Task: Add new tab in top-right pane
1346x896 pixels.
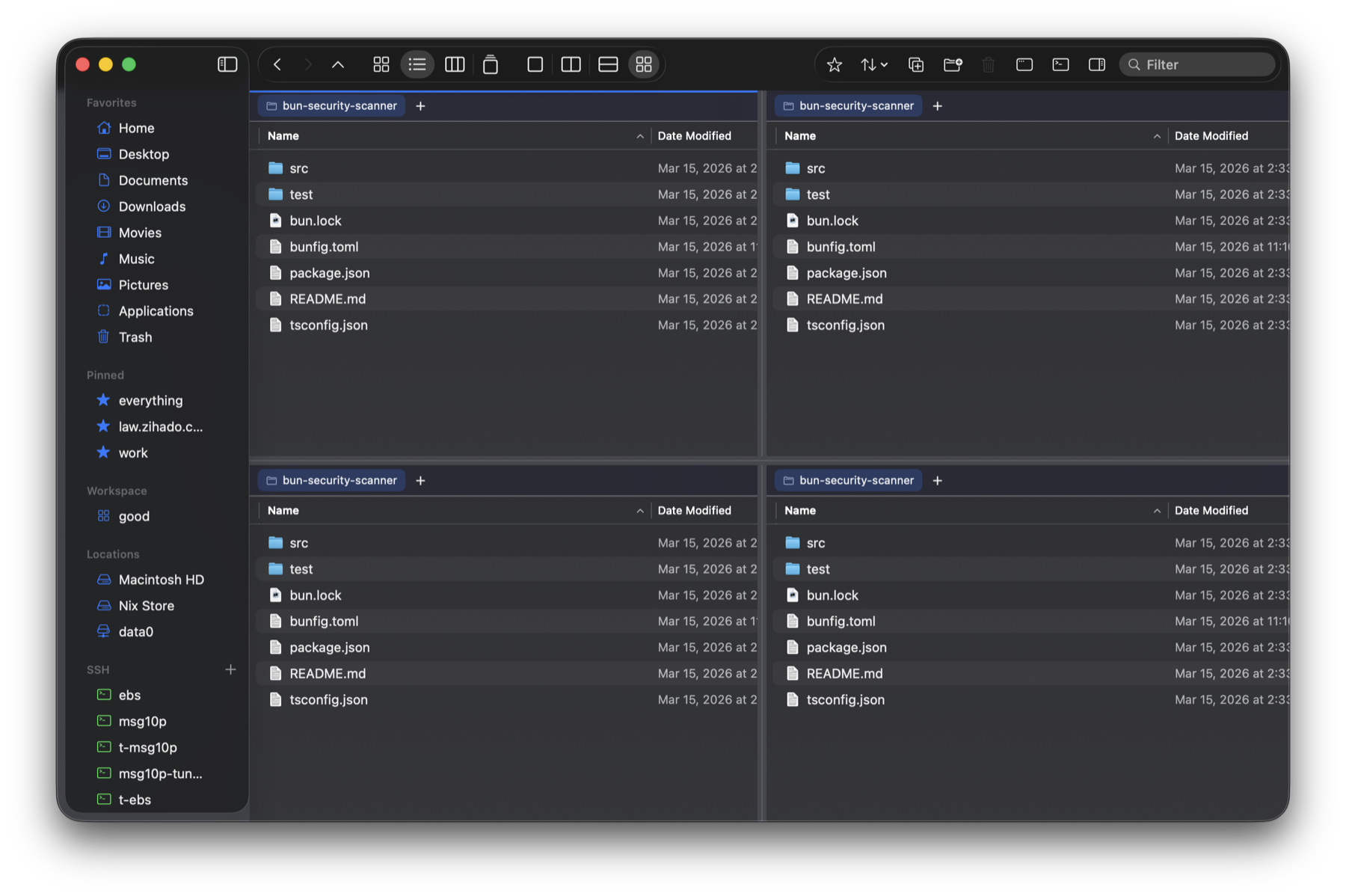Action: pyautogui.click(x=938, y=106)
